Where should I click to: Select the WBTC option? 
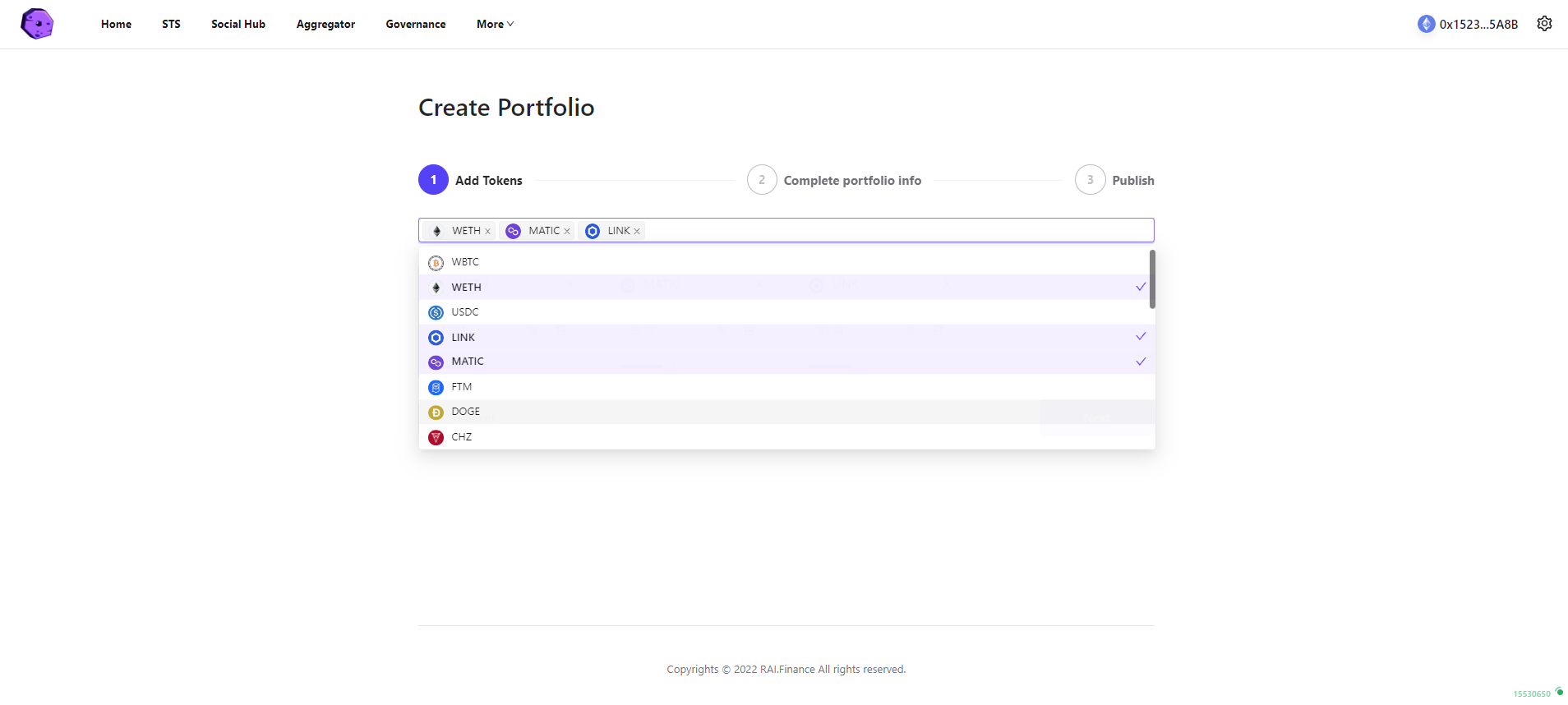(x=786, y=262)
